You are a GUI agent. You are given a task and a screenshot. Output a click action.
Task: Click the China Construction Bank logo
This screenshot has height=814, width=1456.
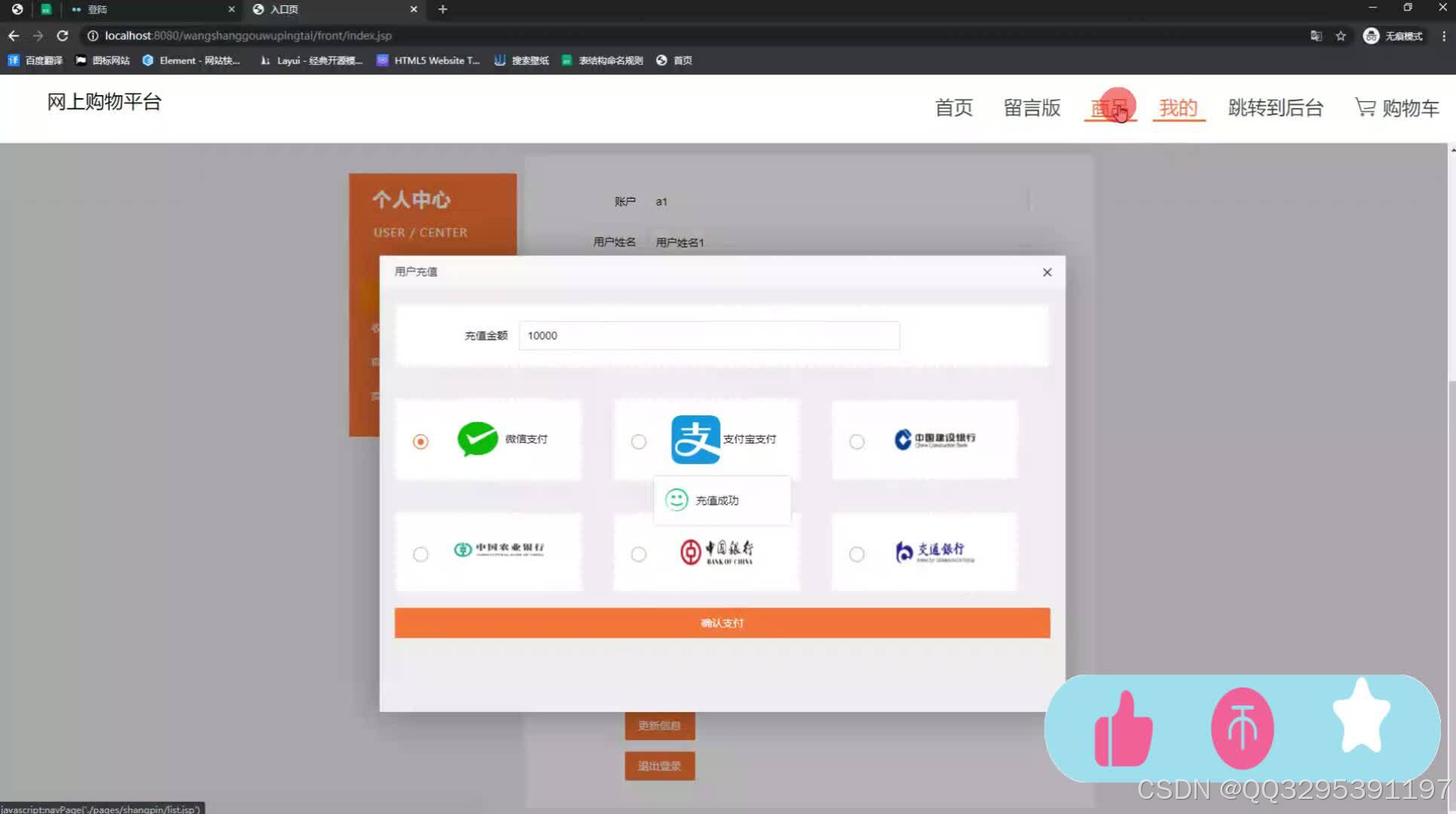click(935, 439)
